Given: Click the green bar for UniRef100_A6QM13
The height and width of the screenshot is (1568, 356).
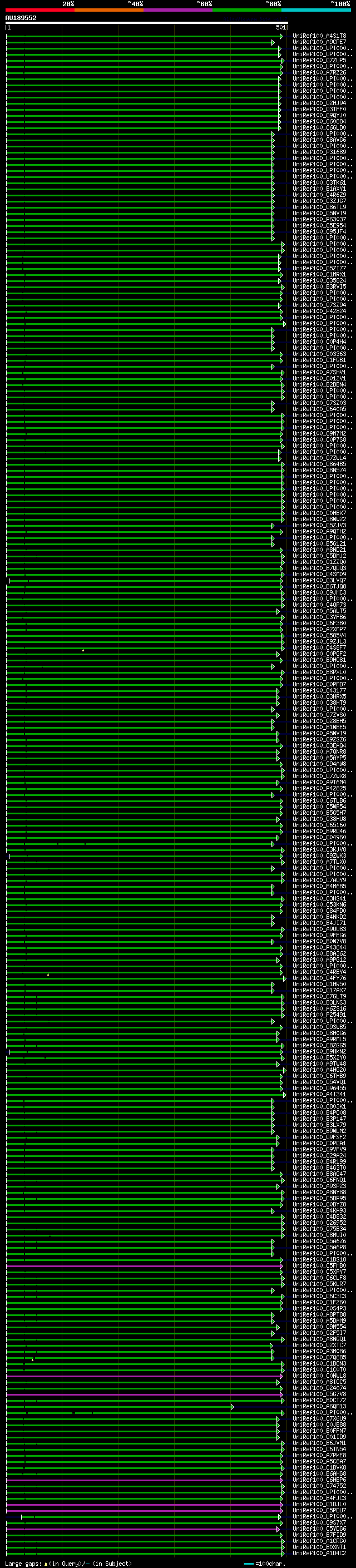Looking at the screenshot, I should pos(118,1407).
